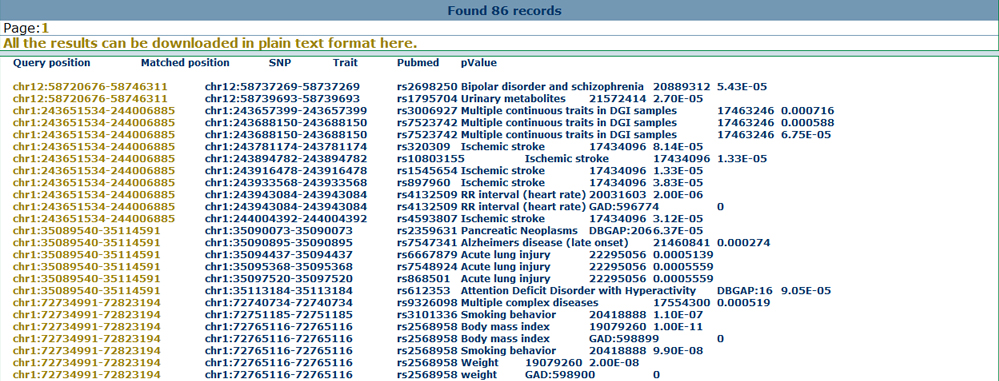999x381 pixels.
Task: Click the pValue column header
Action: pyautogui.click(x=479, y=63)
